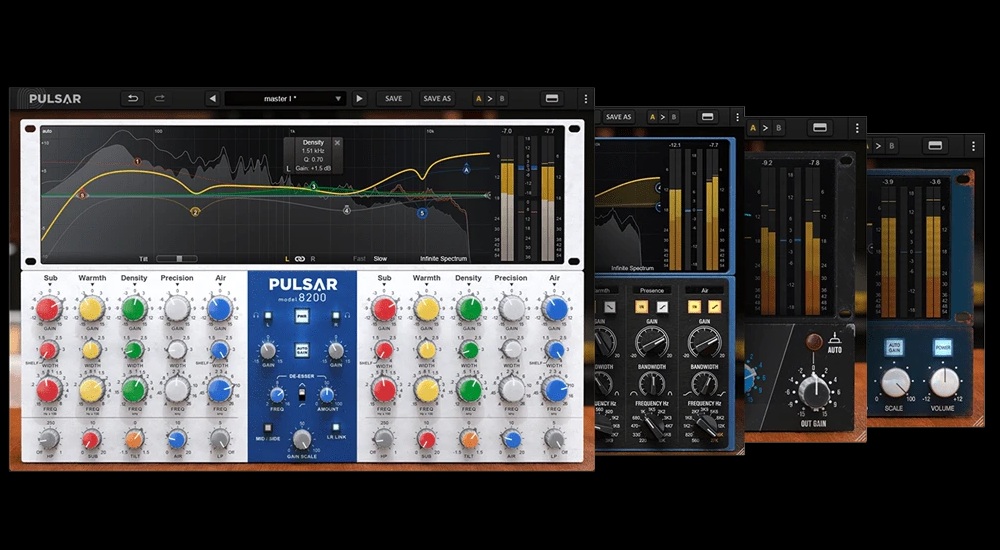Select the Slow analyzer speed
The height and width of the screenshot is (550, 1000).
(x=380, y=258)
